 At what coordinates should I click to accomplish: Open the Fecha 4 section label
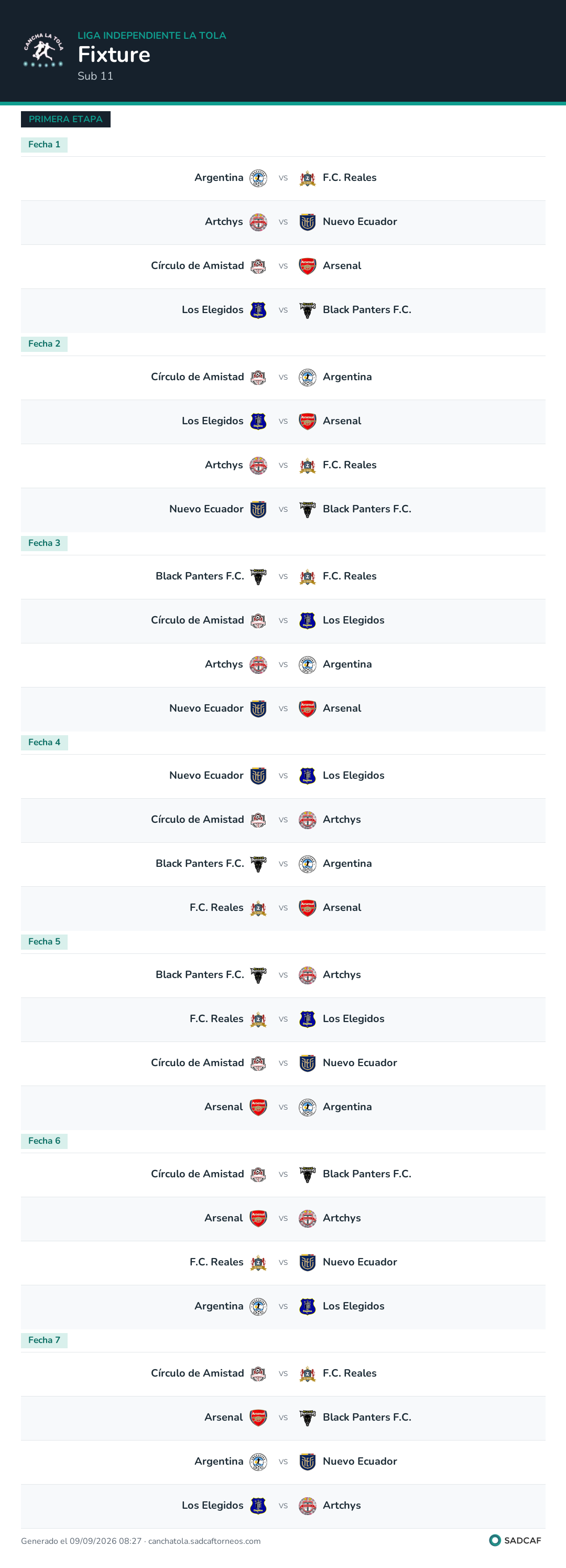45,743
